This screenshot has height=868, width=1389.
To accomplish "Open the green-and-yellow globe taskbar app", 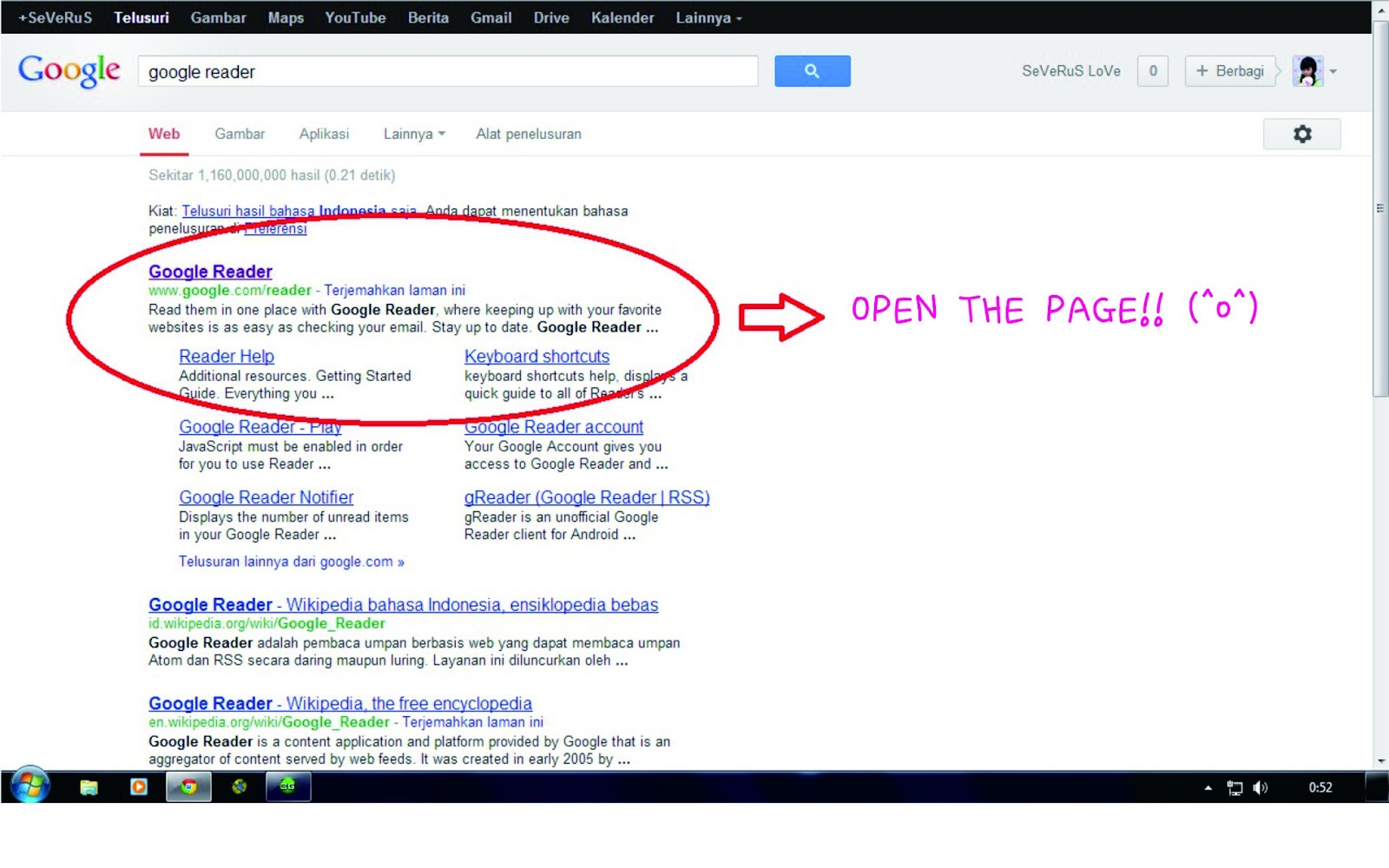I will pos(239,786).
